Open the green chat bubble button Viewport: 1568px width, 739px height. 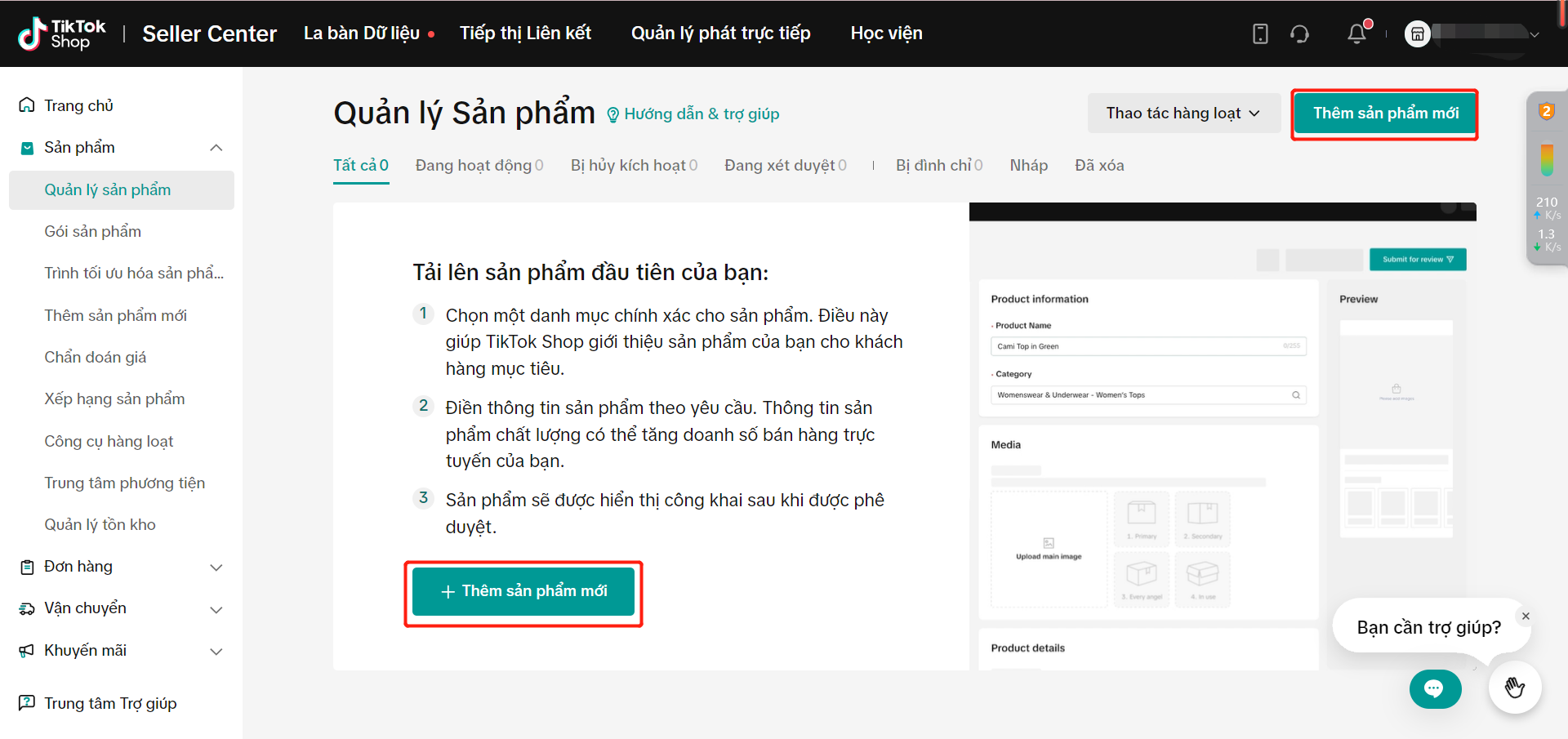tap(1435, 688)
